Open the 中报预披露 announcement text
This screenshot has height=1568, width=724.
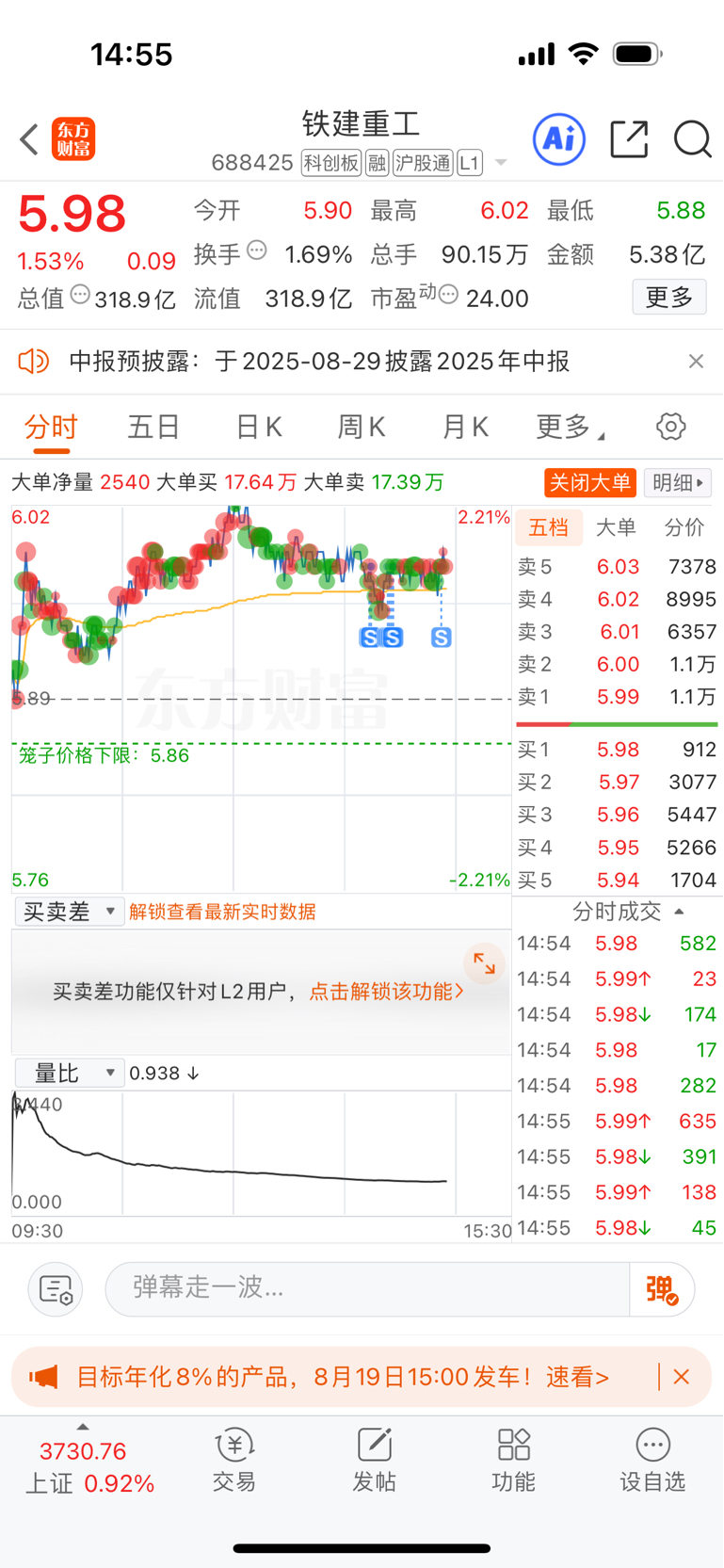click(x=319, y=361)
